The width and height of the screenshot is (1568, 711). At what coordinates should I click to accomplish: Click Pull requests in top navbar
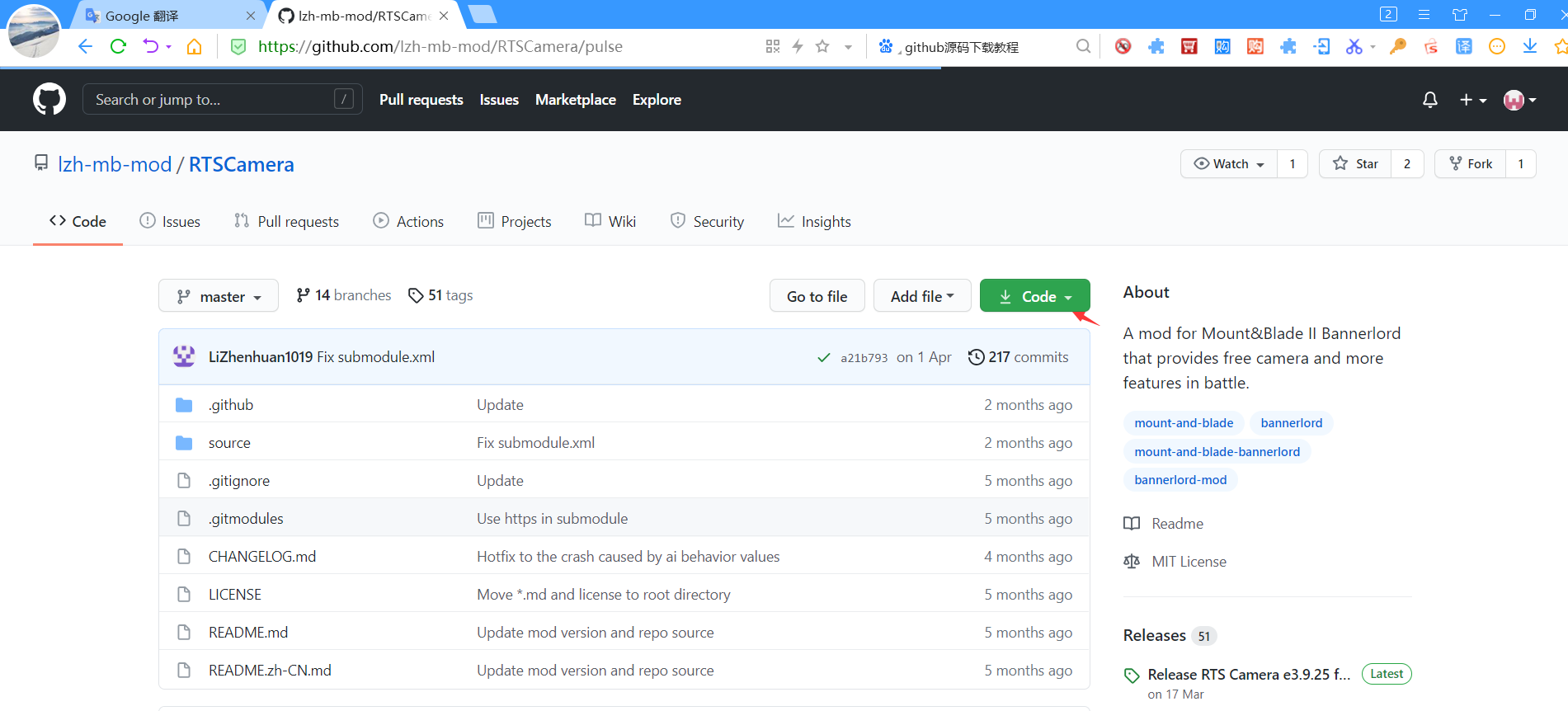click(421, 100)
